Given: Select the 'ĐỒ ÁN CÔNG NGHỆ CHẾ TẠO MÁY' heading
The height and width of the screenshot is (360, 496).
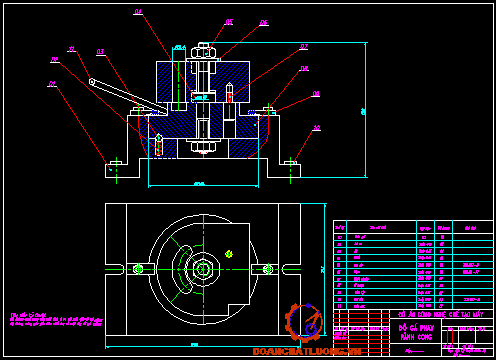Looking at the screenshot, I should [x=441, y=314].
